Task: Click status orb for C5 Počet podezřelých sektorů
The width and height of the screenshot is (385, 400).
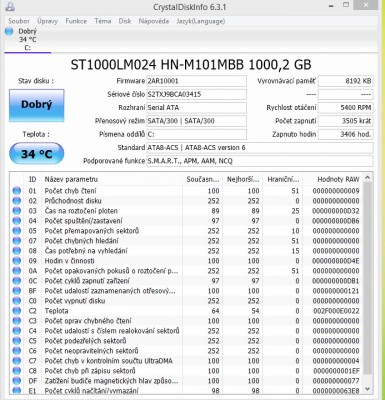Action: click(17, 341)
